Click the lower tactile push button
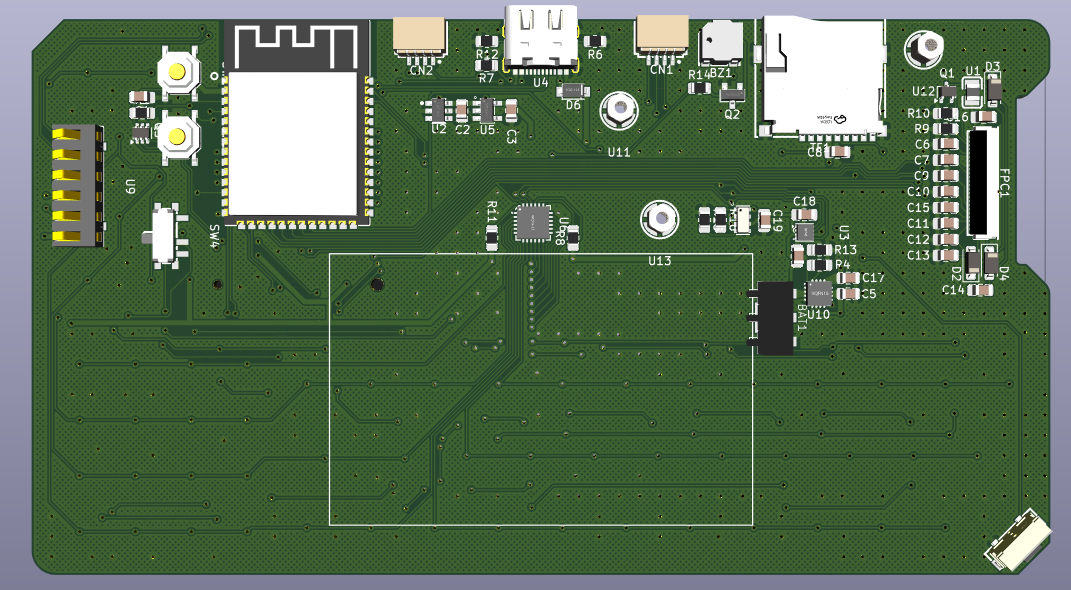1071x590 pixels. (x=177, y=138)
